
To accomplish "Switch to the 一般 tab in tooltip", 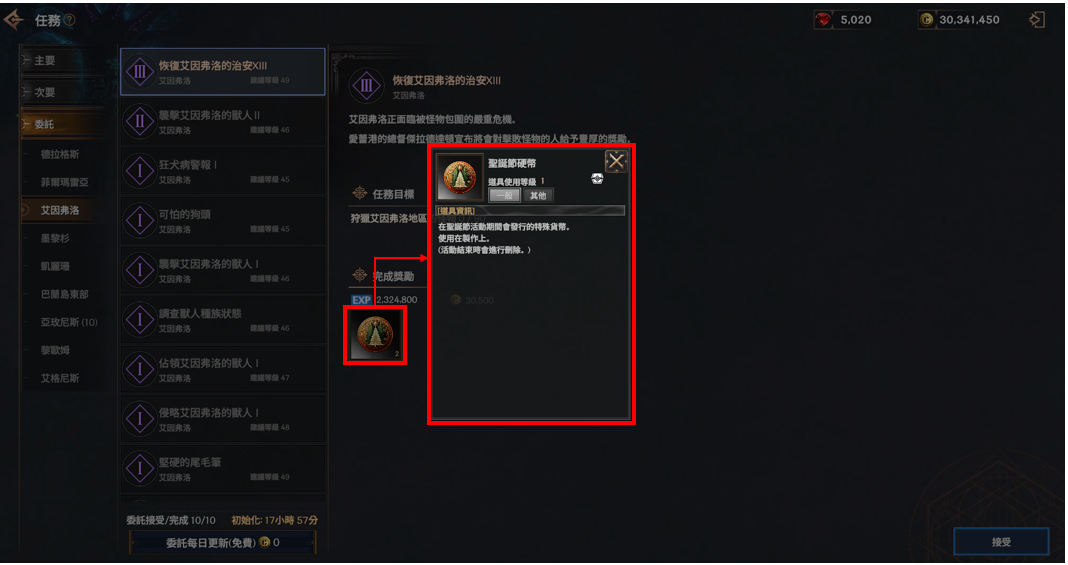I will [505, 195].
